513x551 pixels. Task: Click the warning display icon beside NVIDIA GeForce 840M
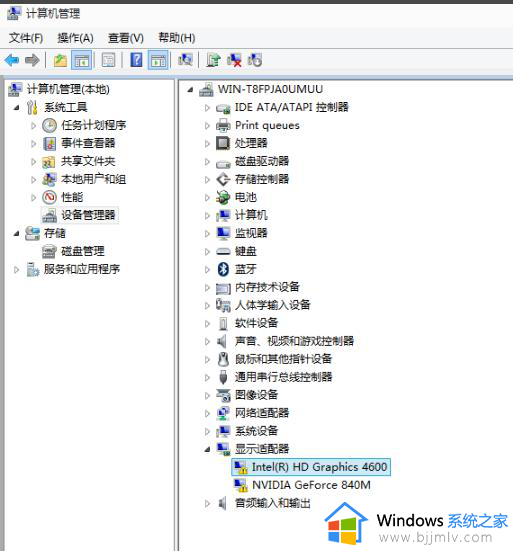241,485
